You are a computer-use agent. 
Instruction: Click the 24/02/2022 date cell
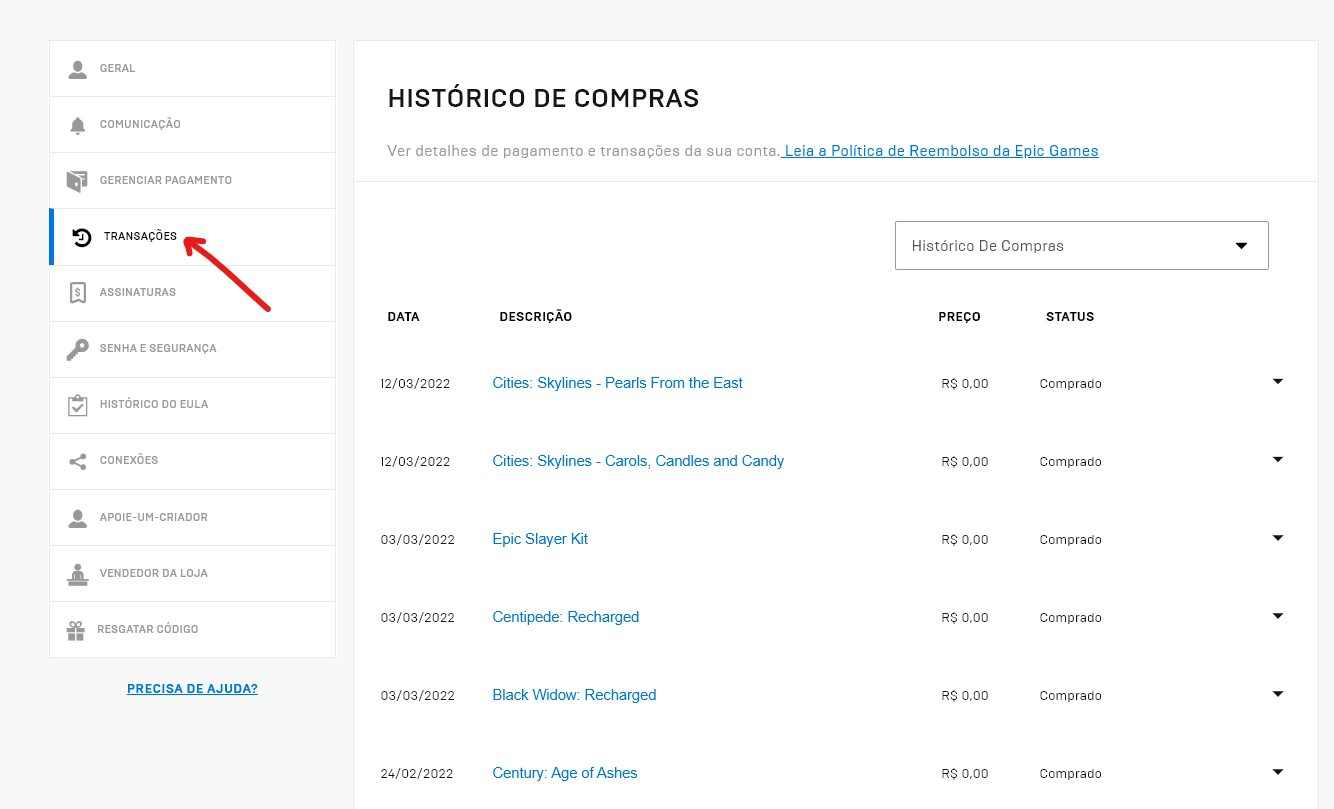(x=417, y=774)
